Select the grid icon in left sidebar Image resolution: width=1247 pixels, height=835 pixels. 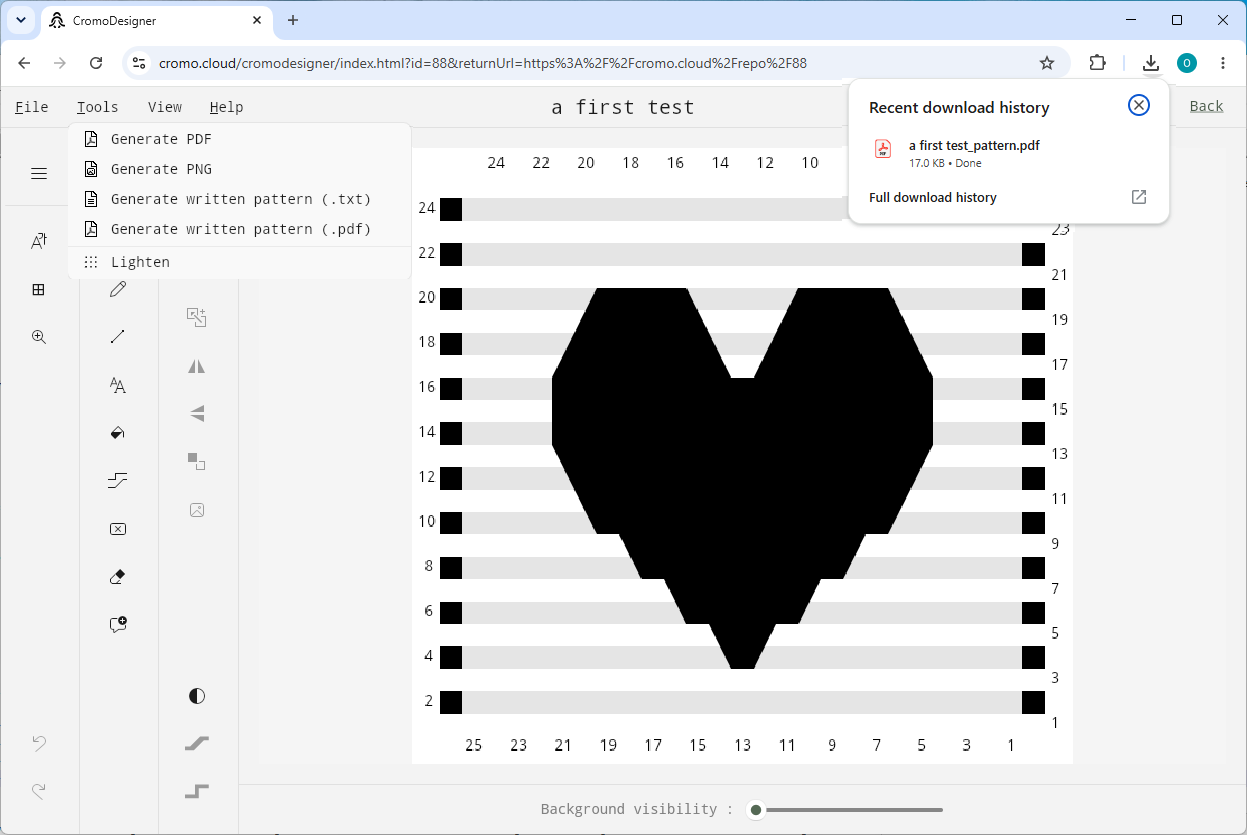[x=39, y=289]
